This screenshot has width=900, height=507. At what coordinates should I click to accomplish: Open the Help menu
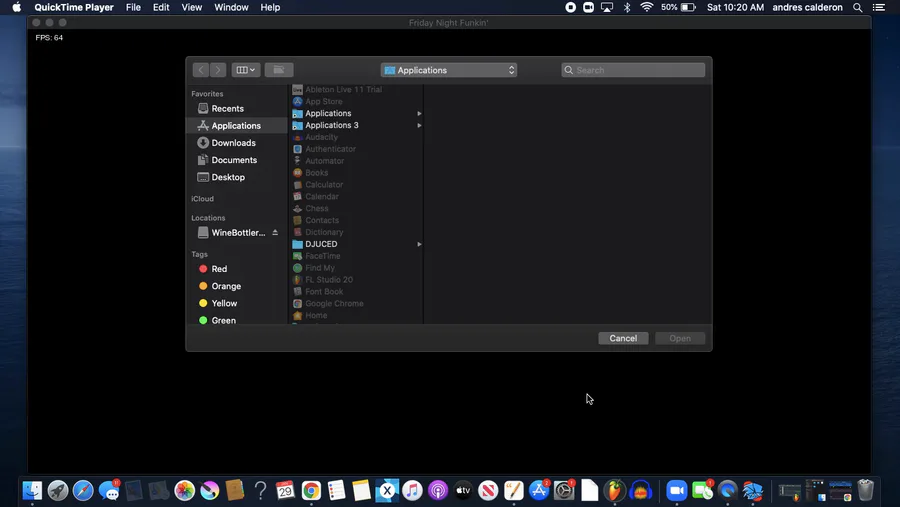270,7
